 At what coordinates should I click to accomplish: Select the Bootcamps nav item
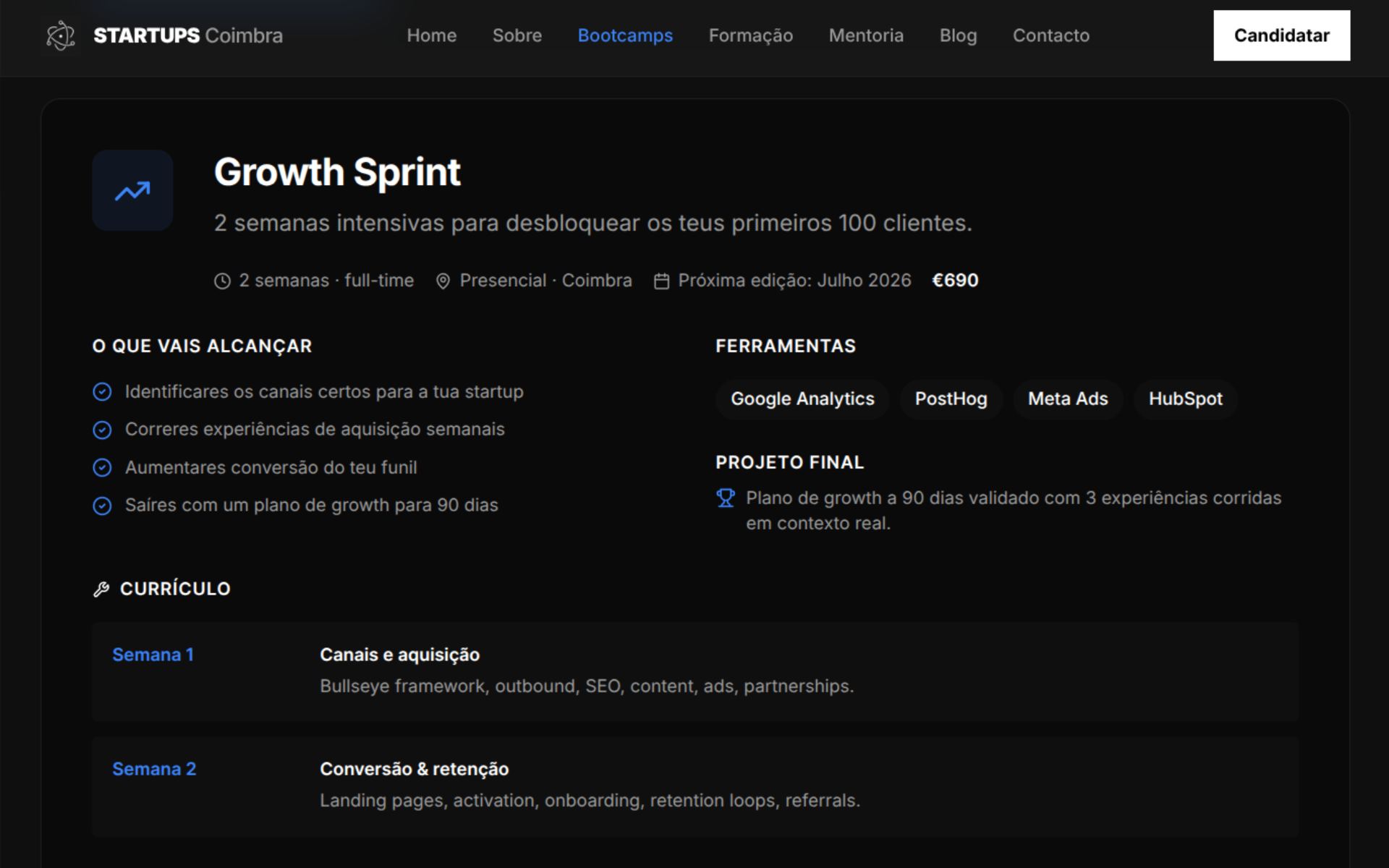625,35
